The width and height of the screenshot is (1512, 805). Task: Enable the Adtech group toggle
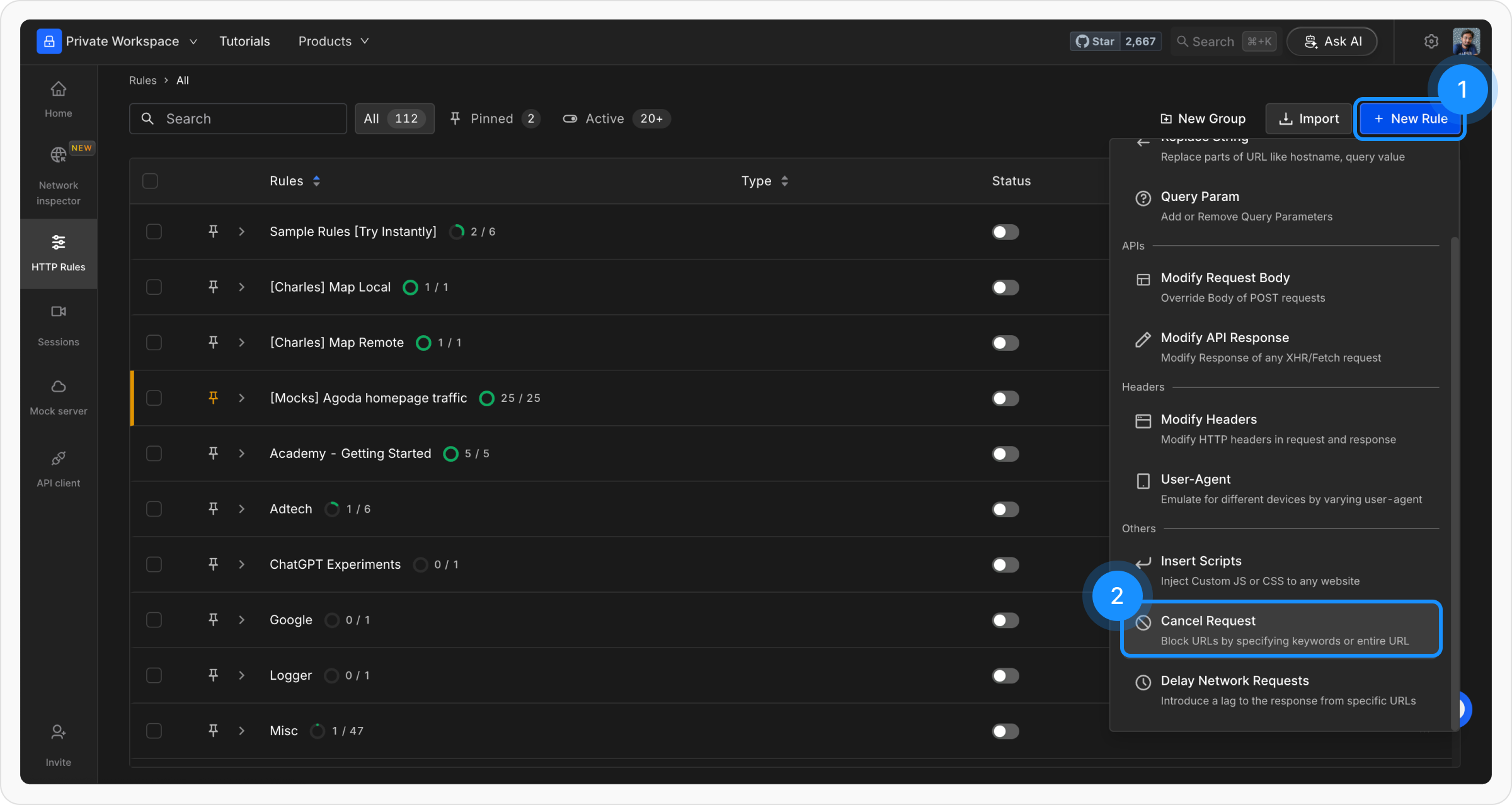pyautogui.click(x=1005, y=509)
